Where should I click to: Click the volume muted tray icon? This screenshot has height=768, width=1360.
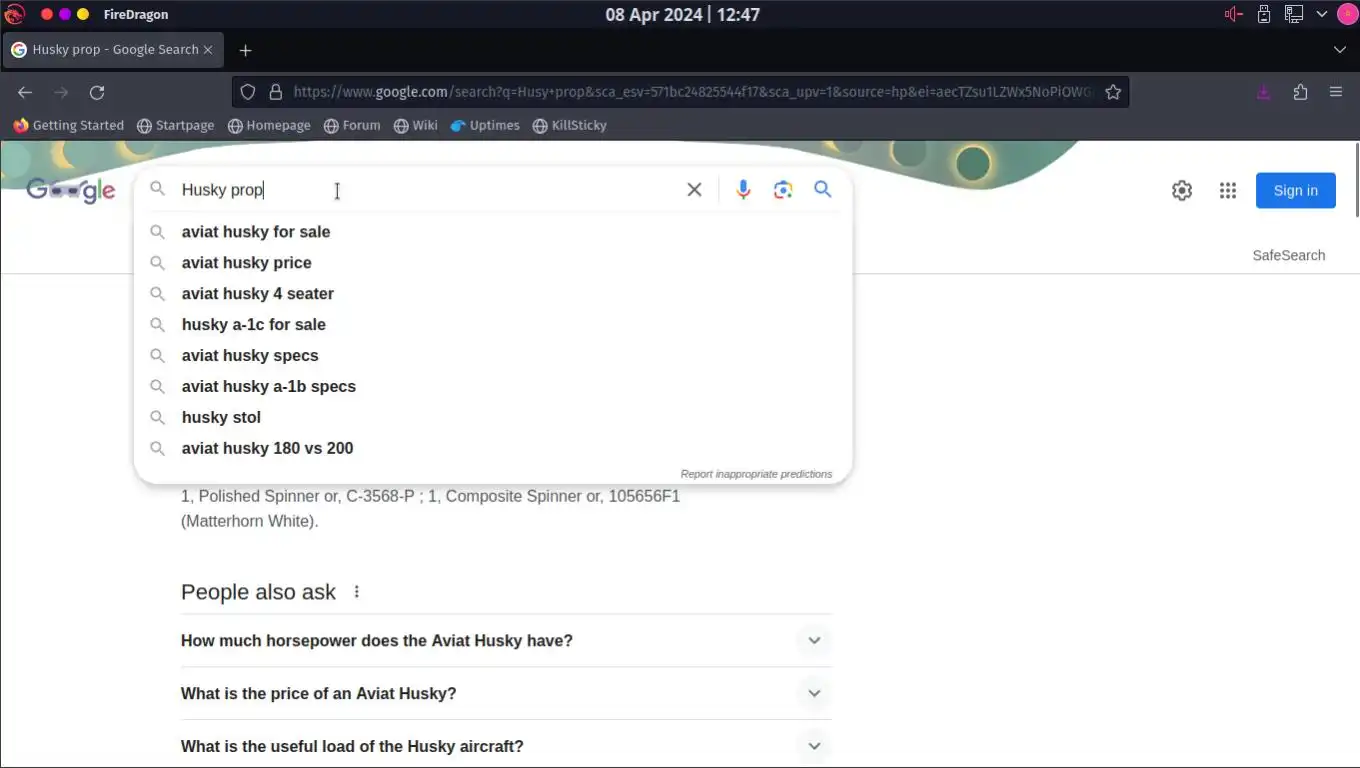pos(1234,14)
